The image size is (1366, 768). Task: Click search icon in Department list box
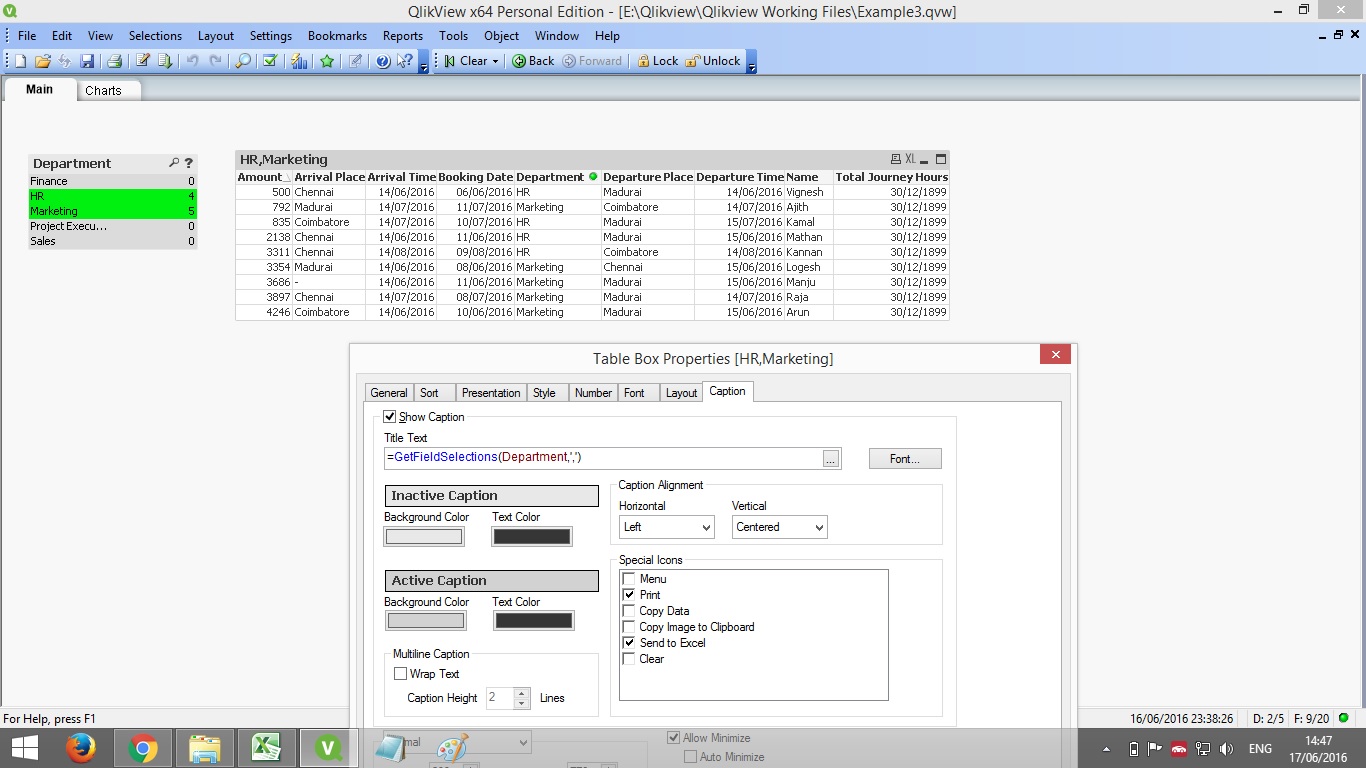(174, 163)
